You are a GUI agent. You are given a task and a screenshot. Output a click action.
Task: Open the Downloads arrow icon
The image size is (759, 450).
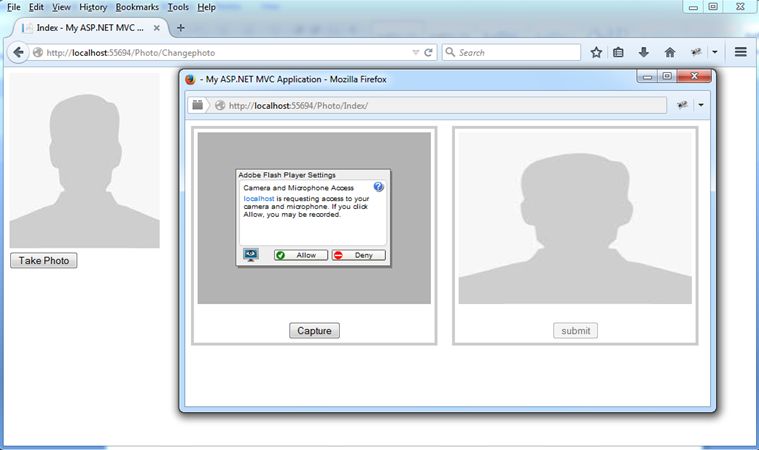pyautogui.click(x=643, y=52)
